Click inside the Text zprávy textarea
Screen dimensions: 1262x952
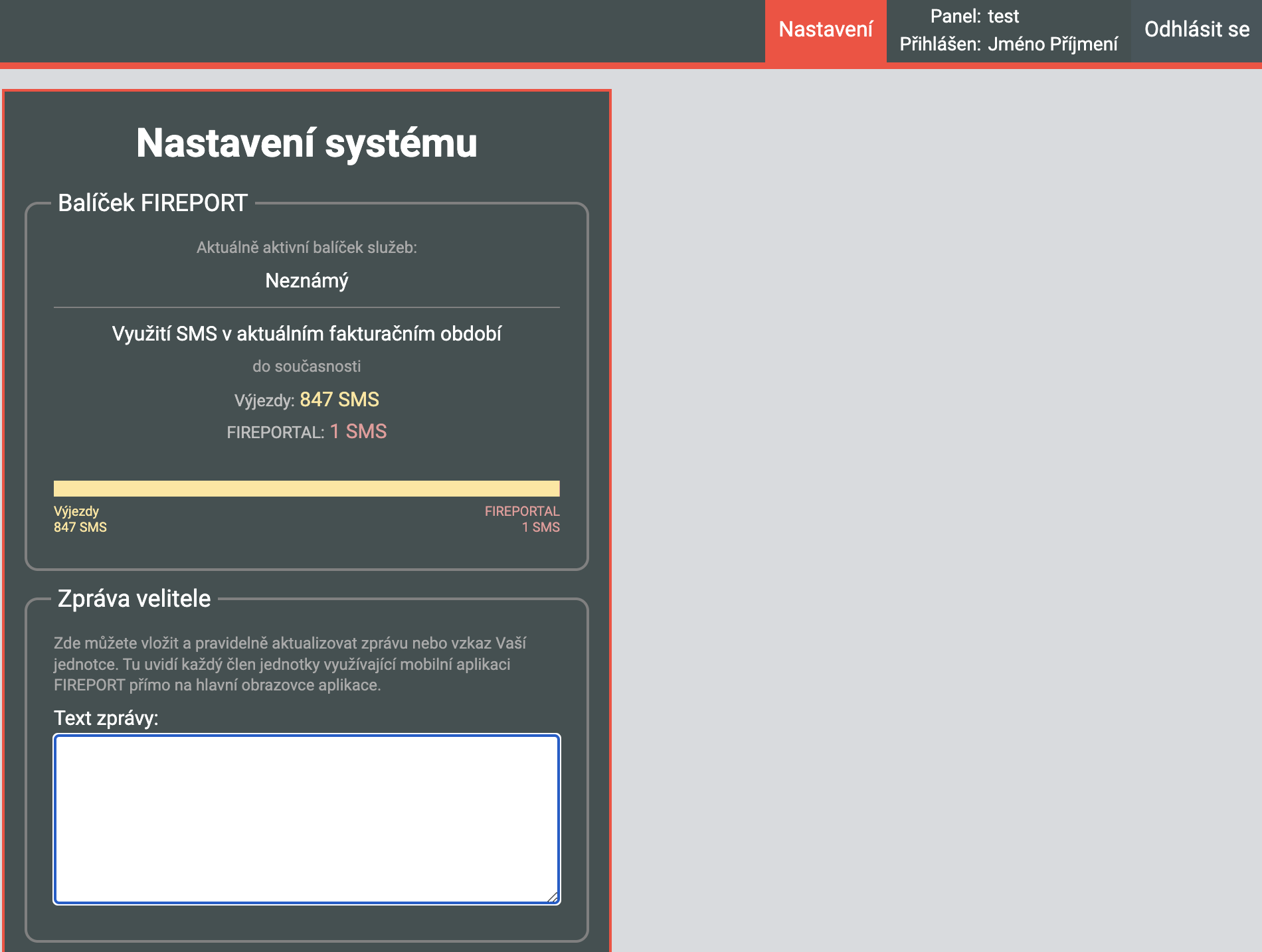click(x=306, y=818)
